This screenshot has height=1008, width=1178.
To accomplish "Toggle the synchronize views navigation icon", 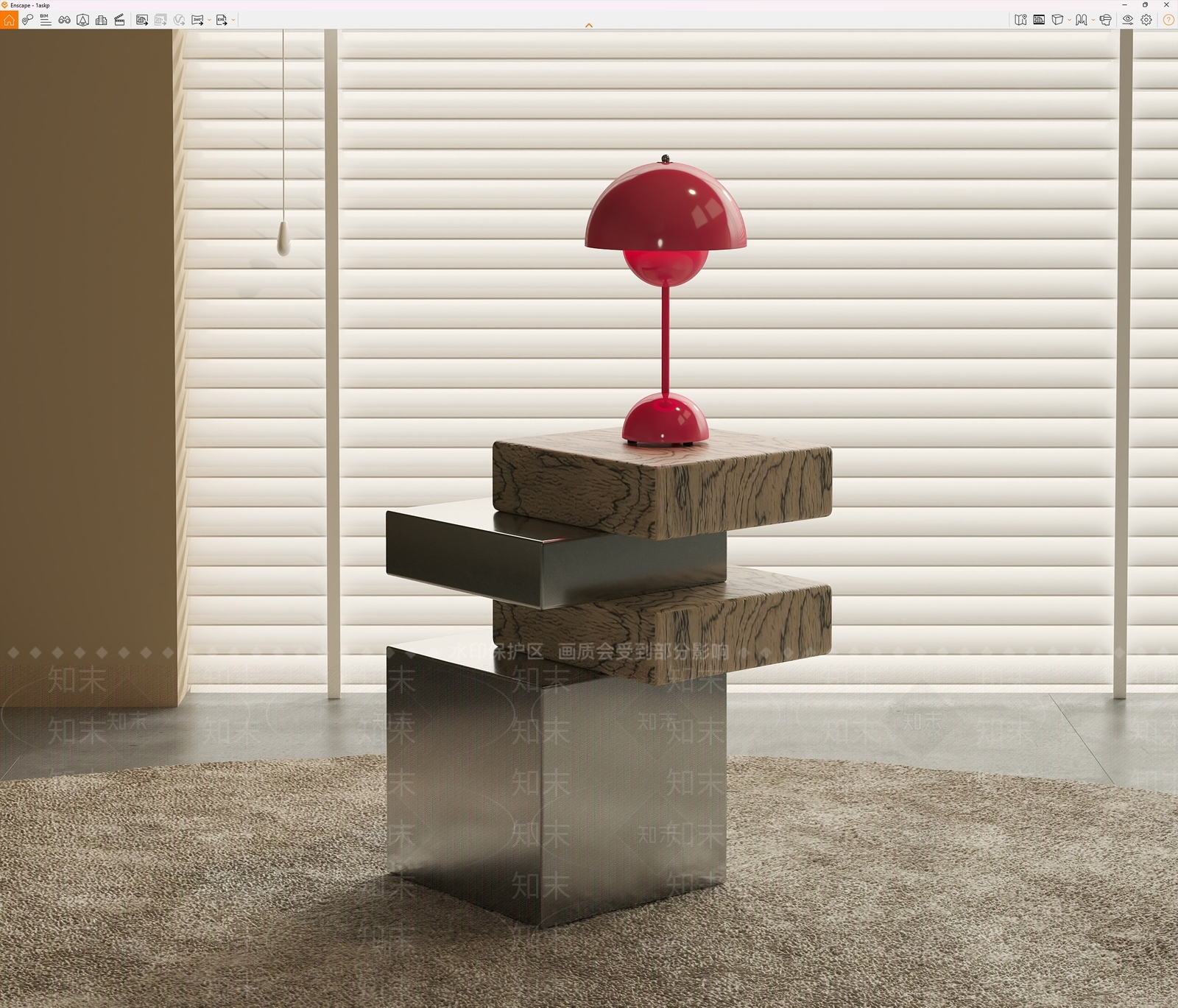I will tap(1081, 20).
